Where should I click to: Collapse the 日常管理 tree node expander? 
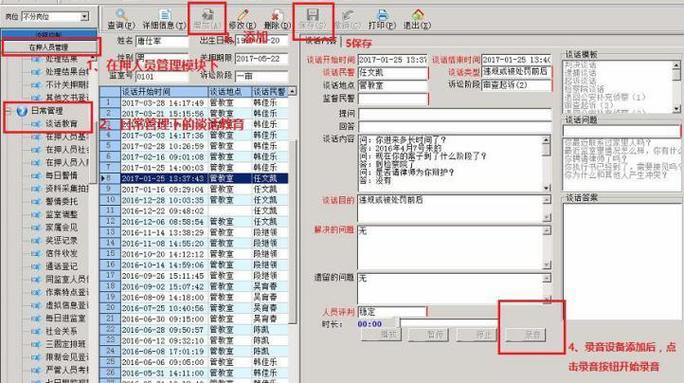click(7, 111)
